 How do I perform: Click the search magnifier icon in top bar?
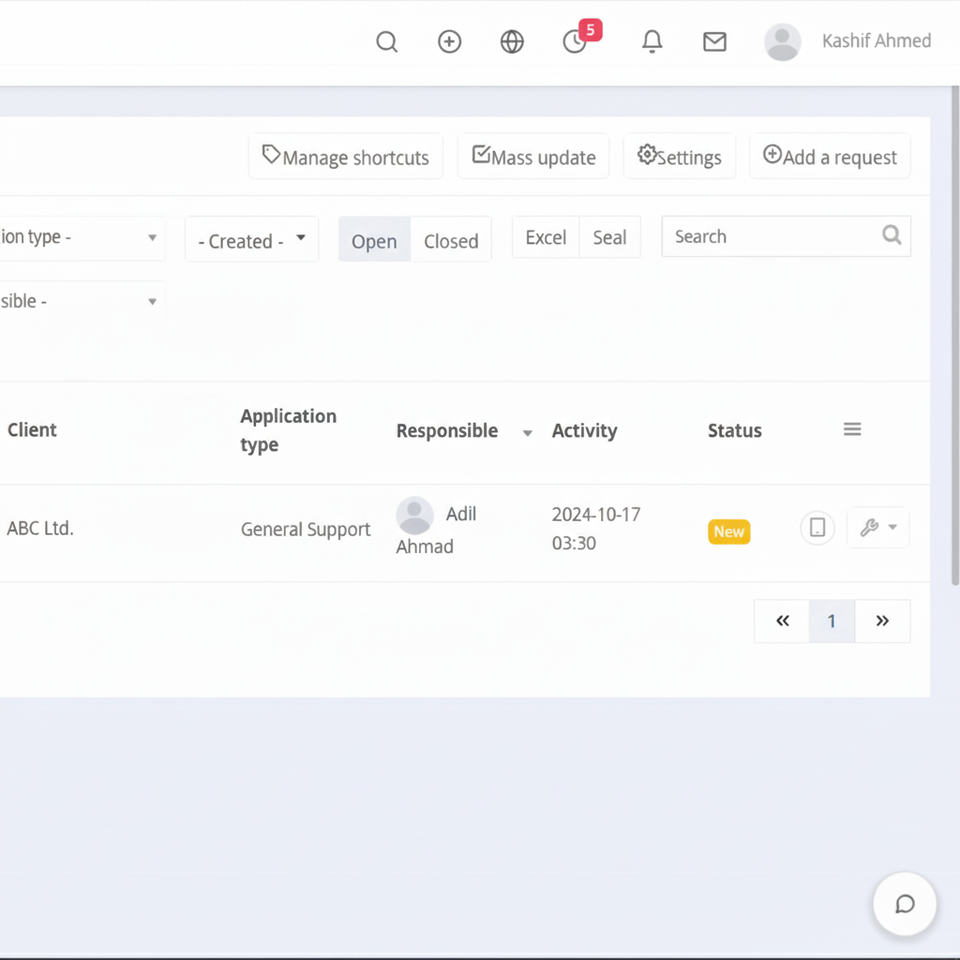pyautogui.click(x=387, y=42)
